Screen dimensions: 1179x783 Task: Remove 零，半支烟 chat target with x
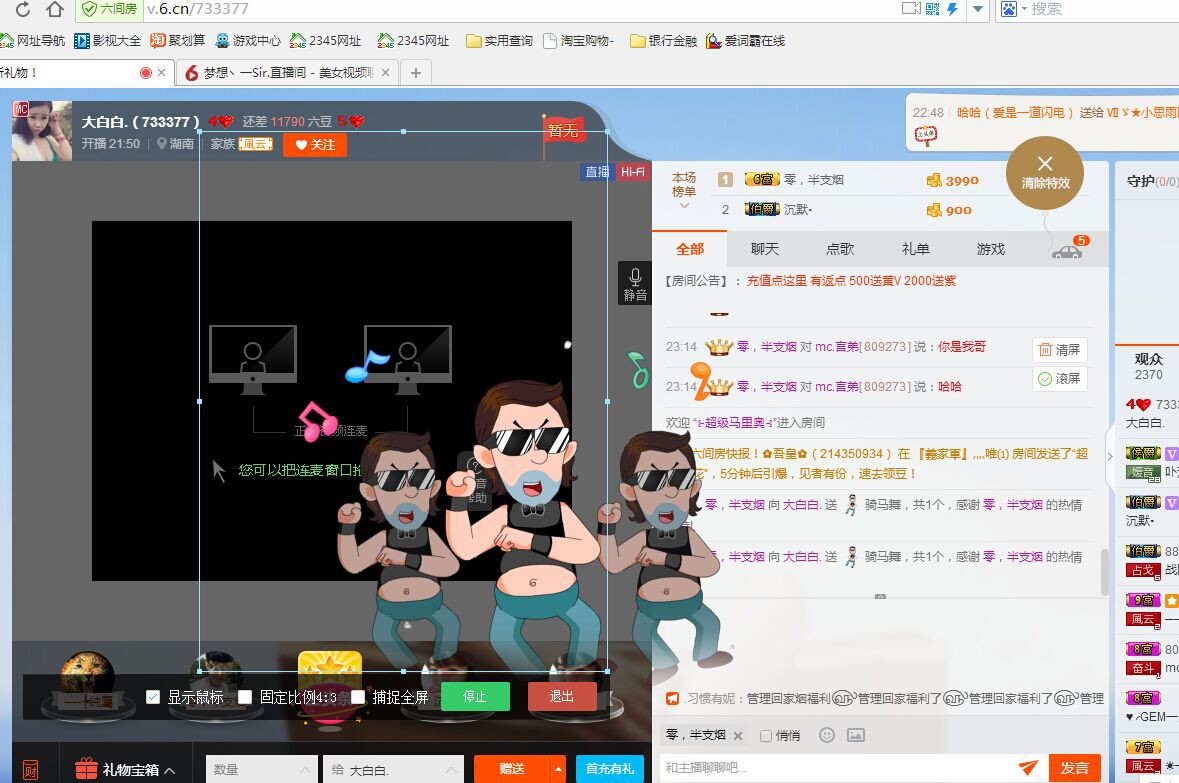(x=738, y=736)
